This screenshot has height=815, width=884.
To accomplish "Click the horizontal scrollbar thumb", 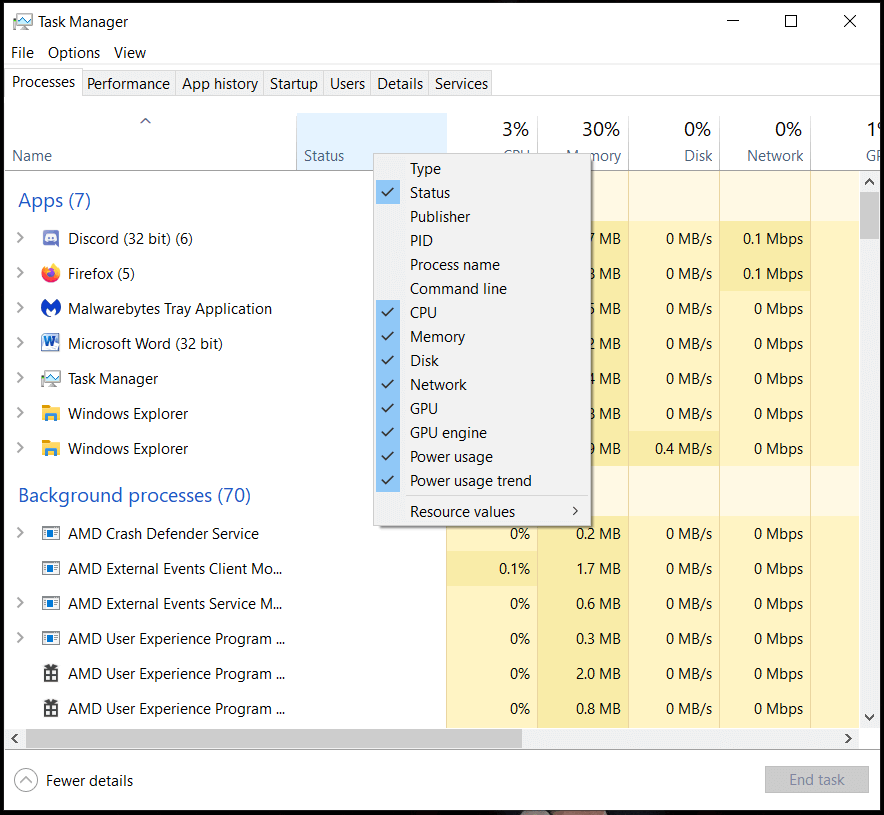I will [274, 738].
